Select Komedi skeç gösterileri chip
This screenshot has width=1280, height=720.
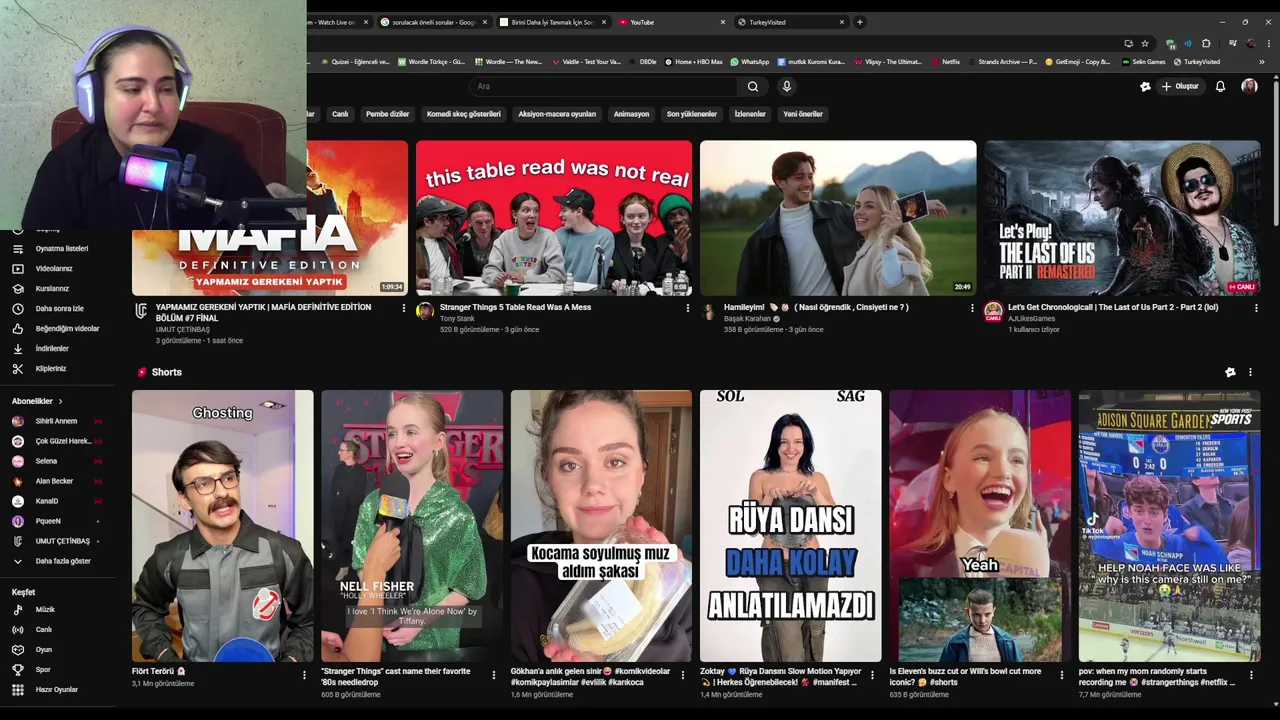tap(464, 114)
